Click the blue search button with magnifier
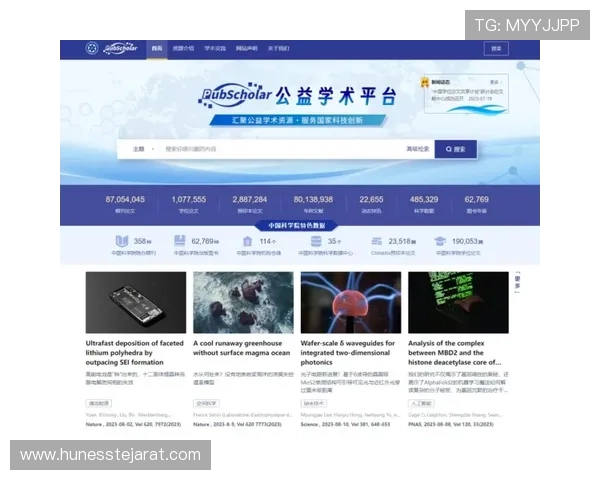The height and width of the screenshot is (480, 600). (456, 149)
